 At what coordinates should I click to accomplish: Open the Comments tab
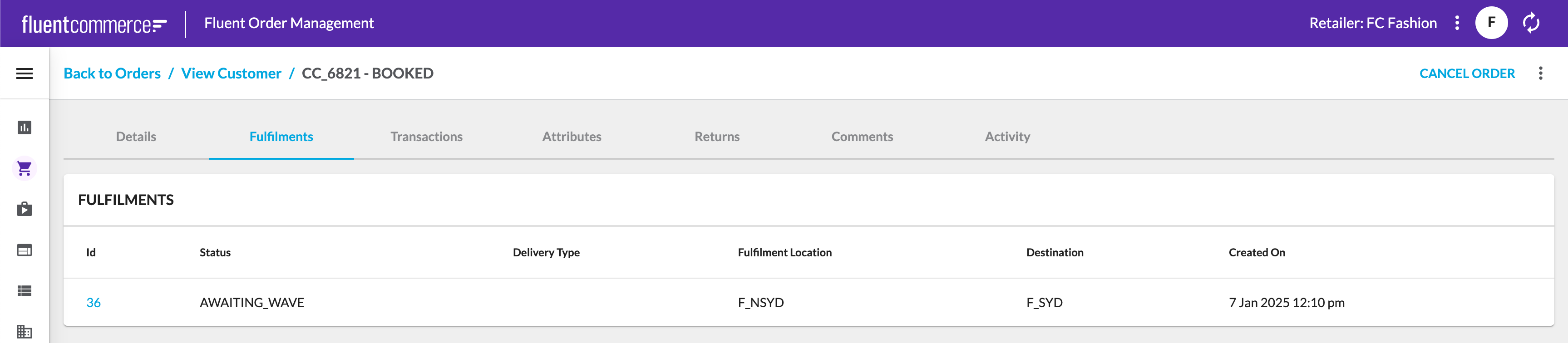863,136
